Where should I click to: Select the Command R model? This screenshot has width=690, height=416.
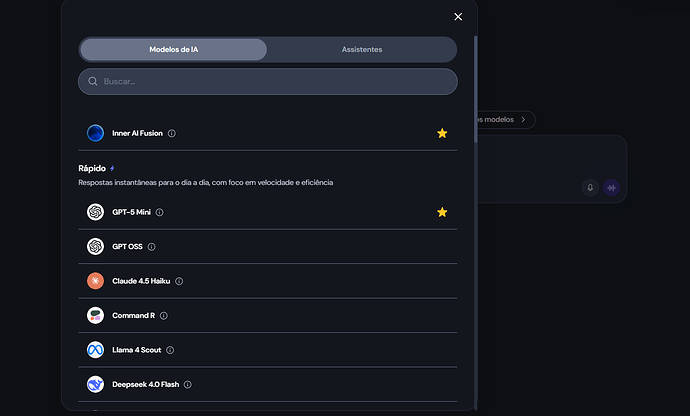coord(268,315)
